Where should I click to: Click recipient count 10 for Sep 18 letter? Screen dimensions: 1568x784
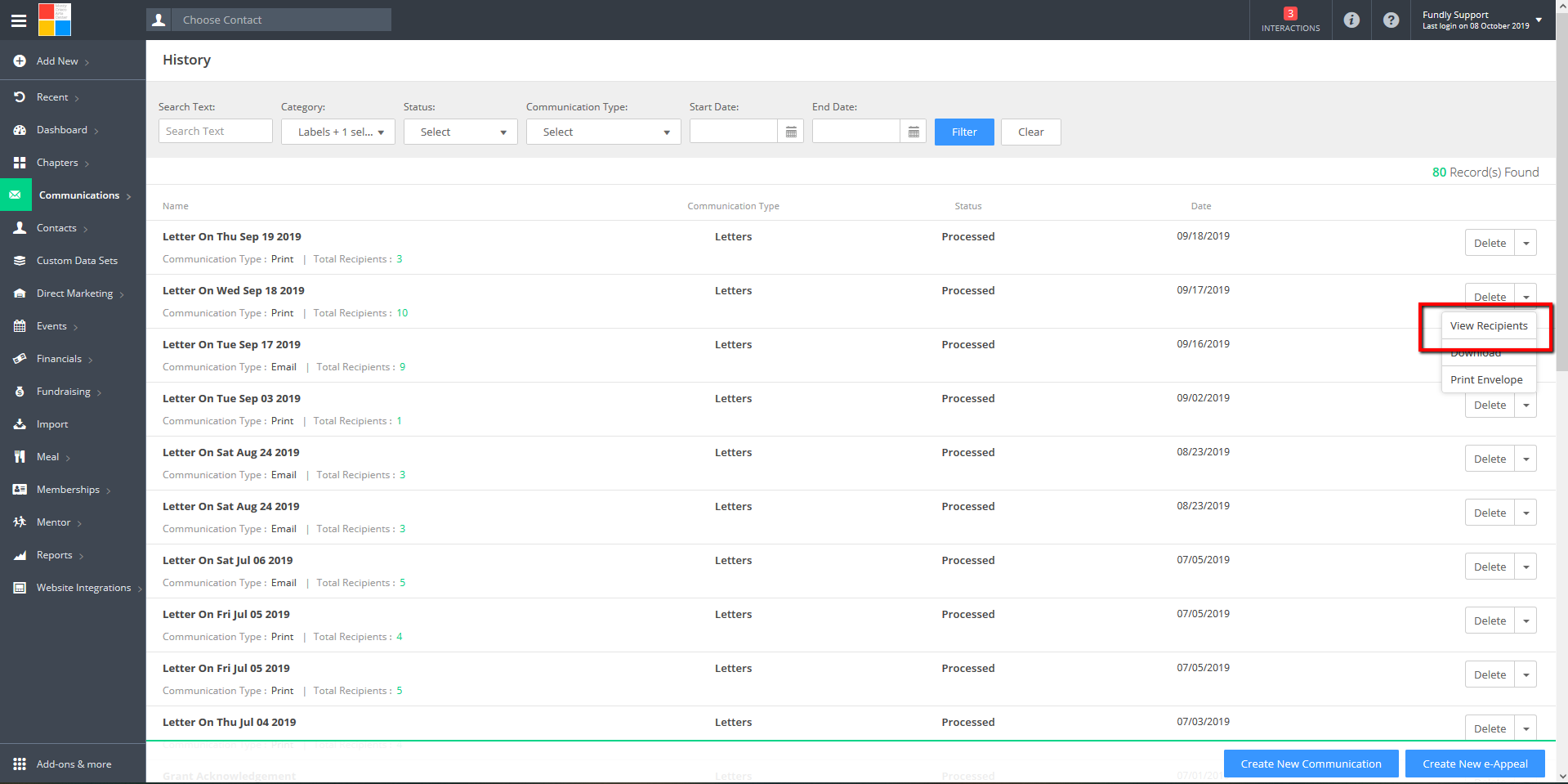pos(402,313)
